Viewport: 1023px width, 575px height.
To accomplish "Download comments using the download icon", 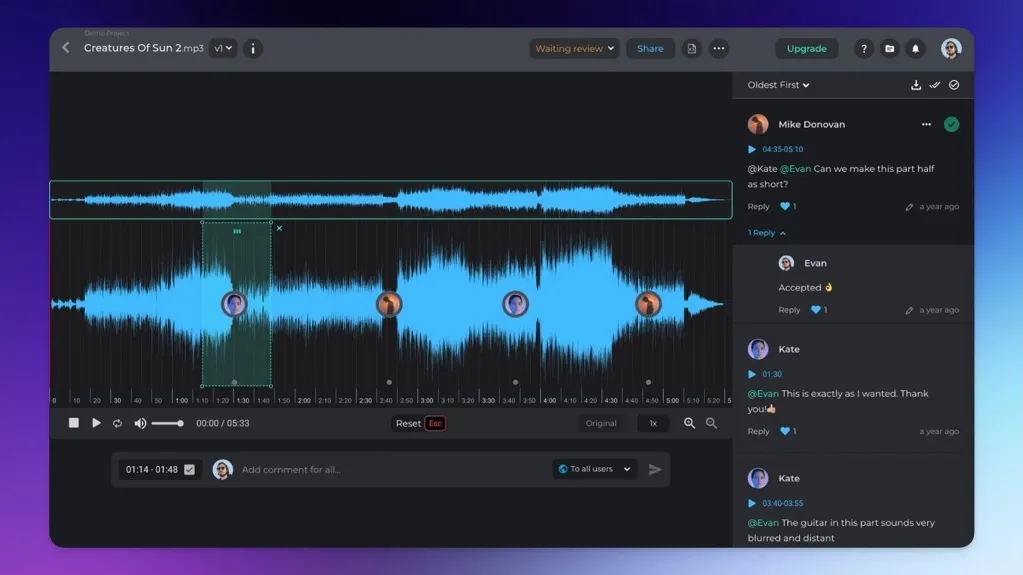I will 916,85.
